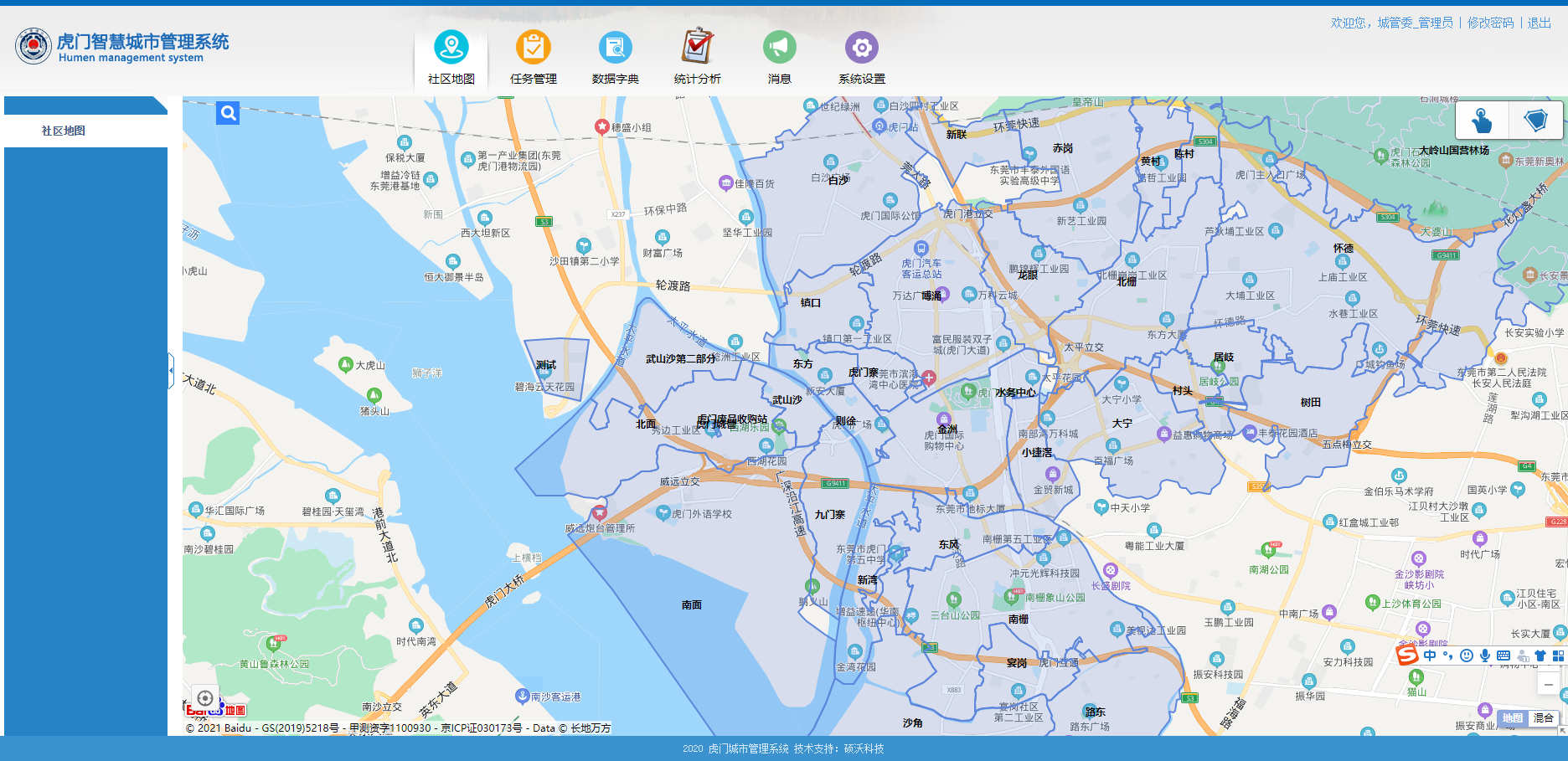Select the hand pointer click tool
The image size is (1568, 761).
pyautogui.click(x=1482, y=121)
